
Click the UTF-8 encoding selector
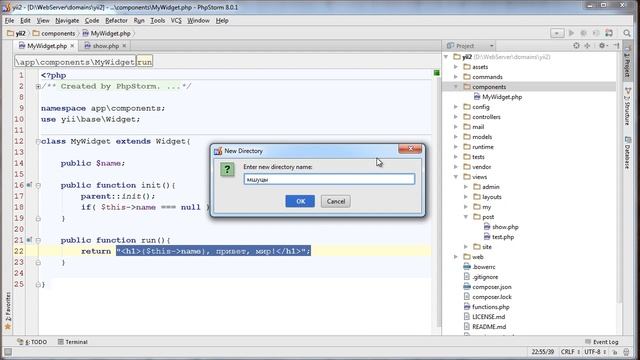(595, 352)
